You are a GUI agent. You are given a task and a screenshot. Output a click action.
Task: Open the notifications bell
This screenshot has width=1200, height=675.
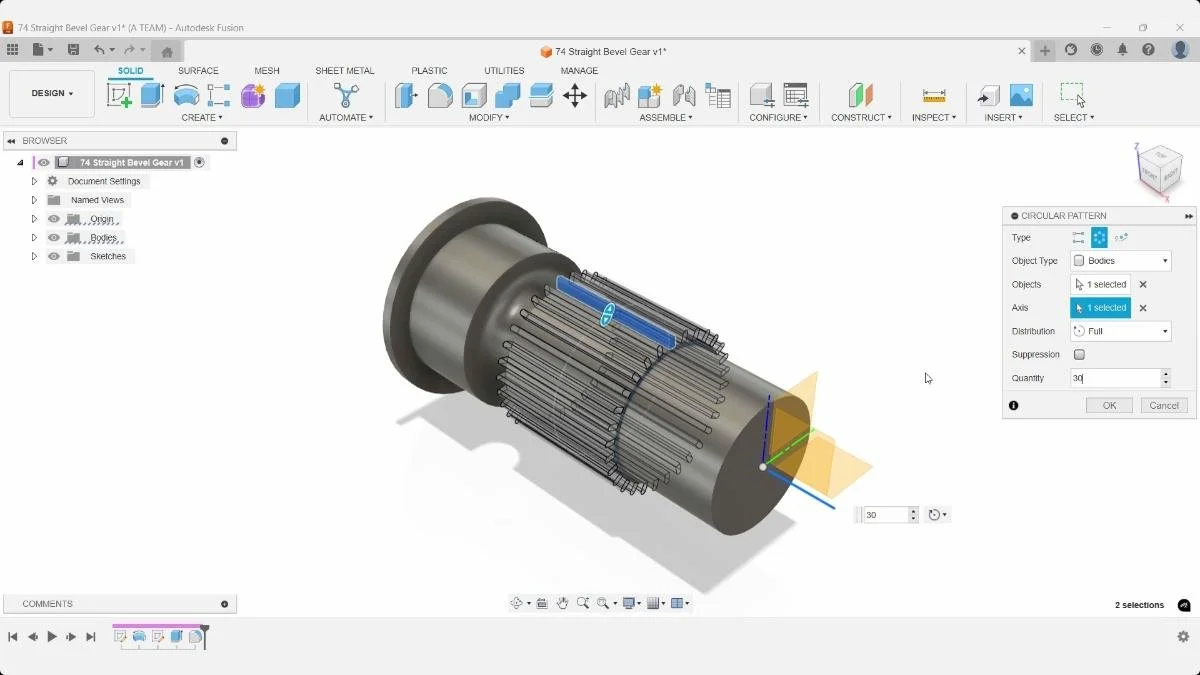(x=1123, y=50)
